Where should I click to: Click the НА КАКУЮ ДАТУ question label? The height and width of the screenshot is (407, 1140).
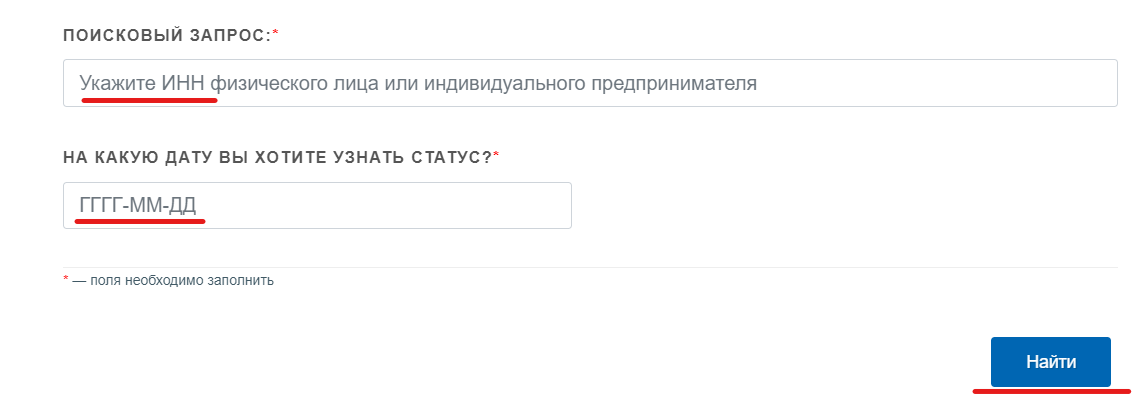tap(277, 158)
